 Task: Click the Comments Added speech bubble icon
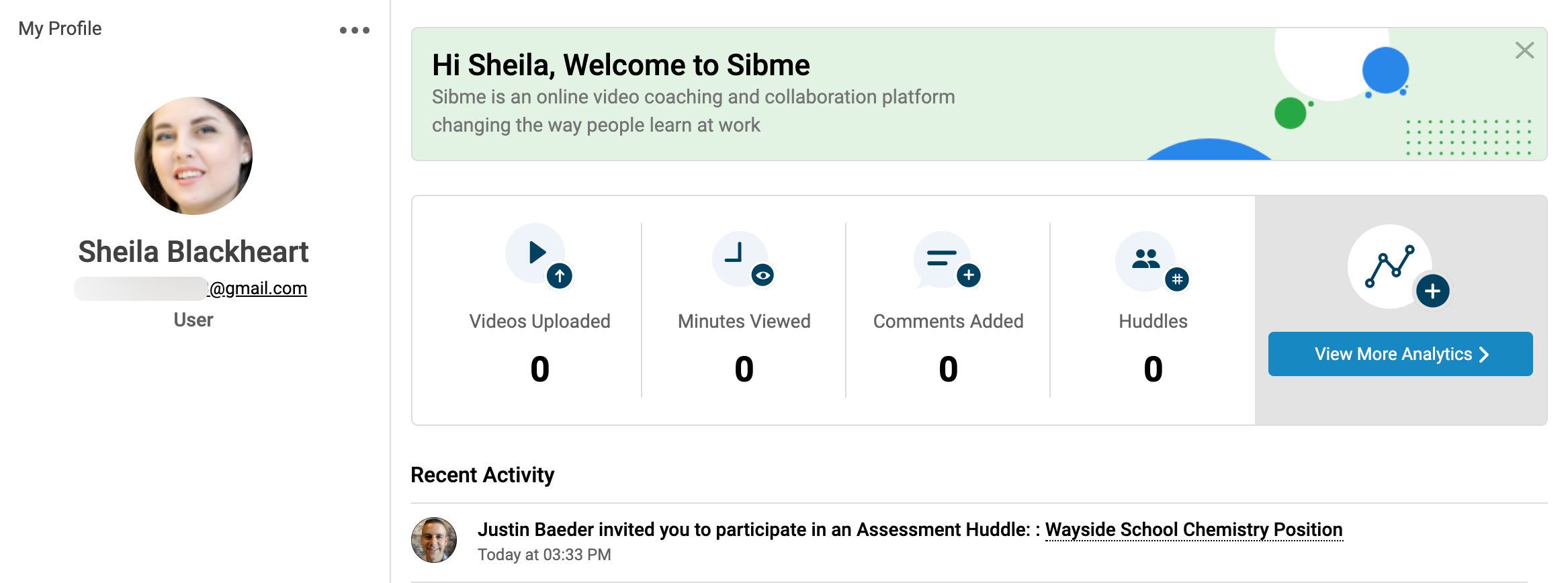942,260
